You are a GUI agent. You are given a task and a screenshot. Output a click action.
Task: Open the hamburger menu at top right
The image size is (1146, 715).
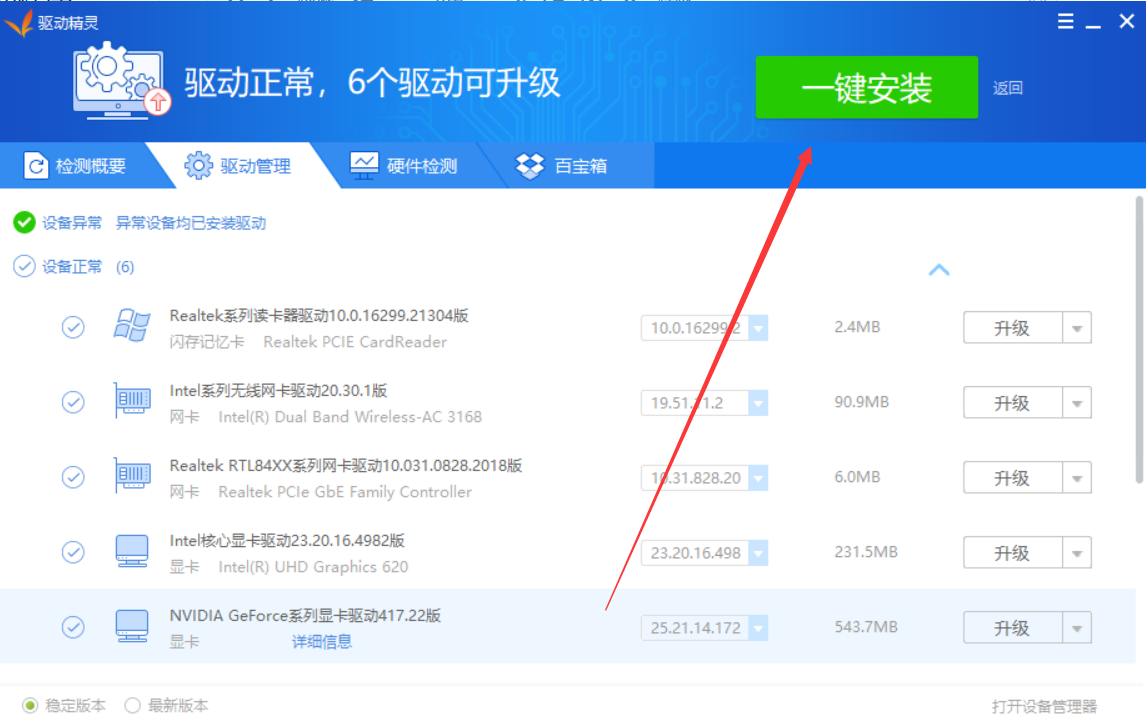(x=1065, y=20)
